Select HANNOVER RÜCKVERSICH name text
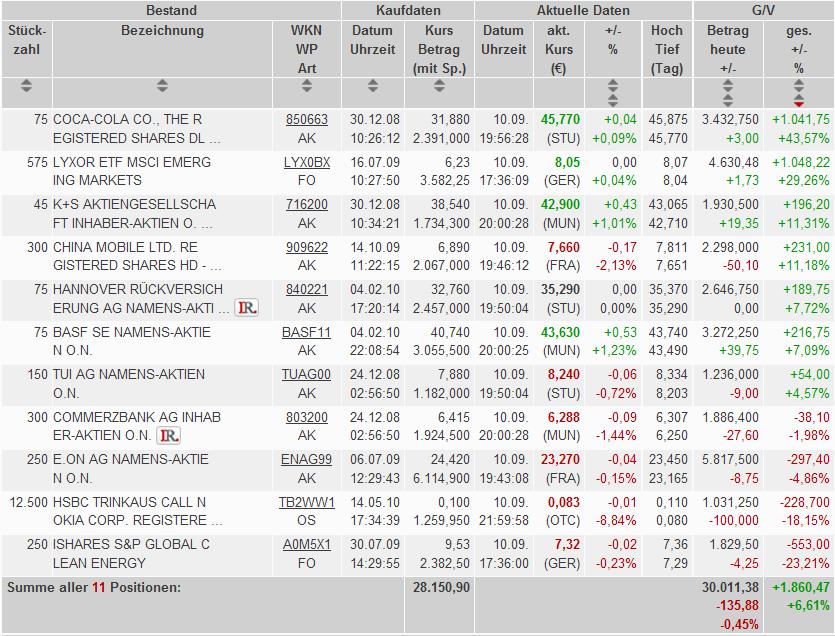 click(x=138, y=290)
